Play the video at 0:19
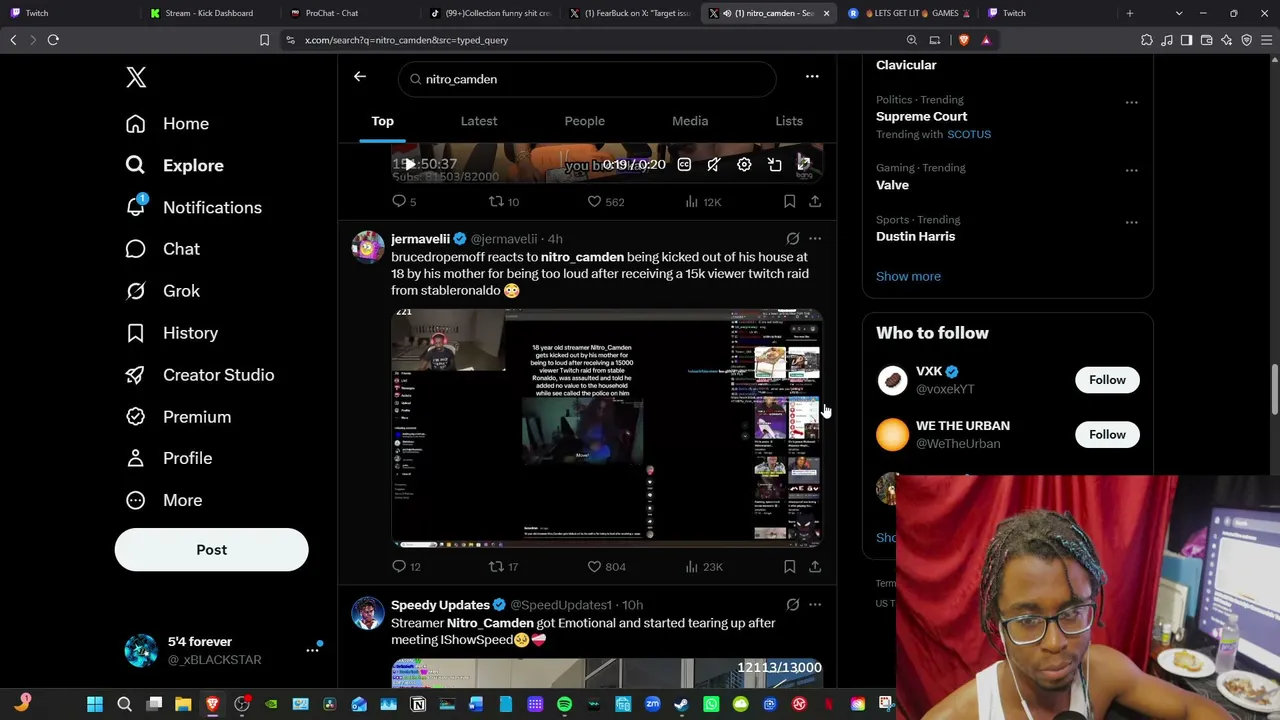 click(x=410, y=165)
